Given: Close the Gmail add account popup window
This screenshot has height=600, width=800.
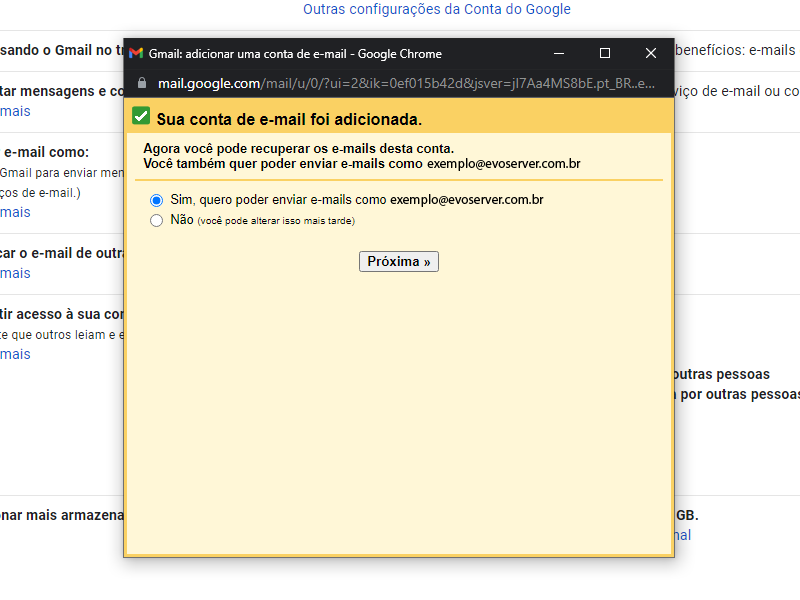Looking at the screenshot, I should (x=651, y=53).
